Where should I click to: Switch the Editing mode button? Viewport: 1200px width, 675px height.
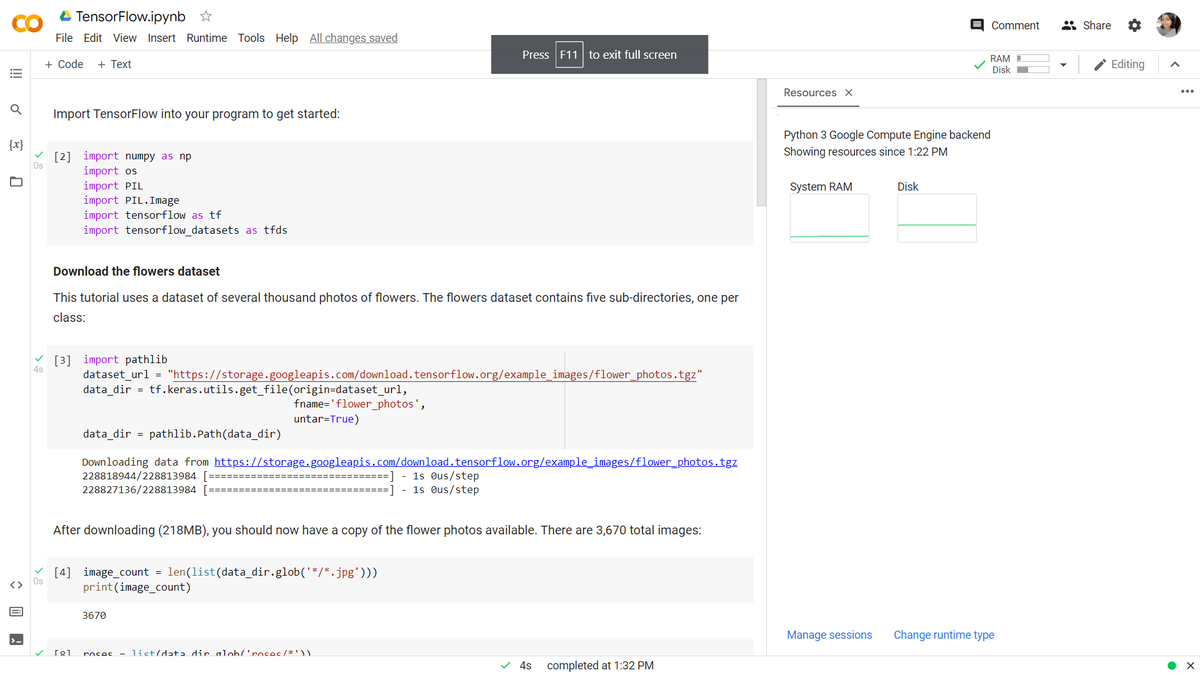coord(1119,64)
